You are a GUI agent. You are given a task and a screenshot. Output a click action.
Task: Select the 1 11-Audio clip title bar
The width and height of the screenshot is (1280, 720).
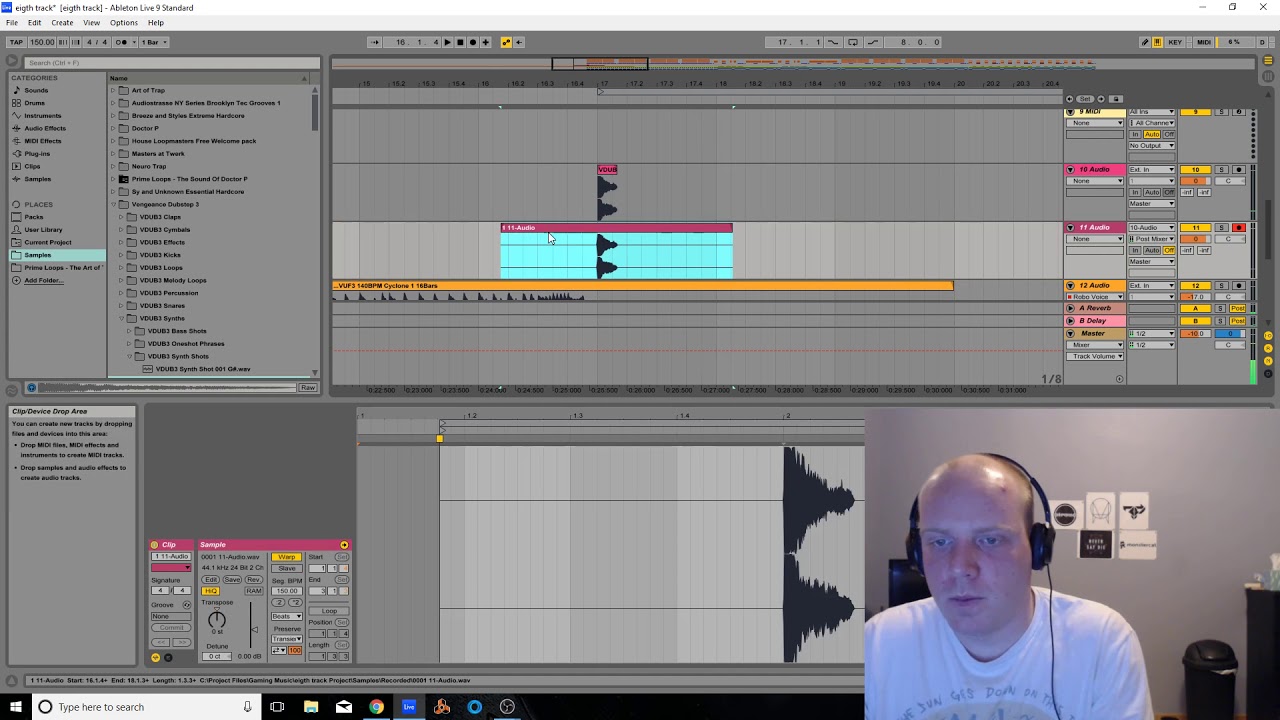[617, 228]
